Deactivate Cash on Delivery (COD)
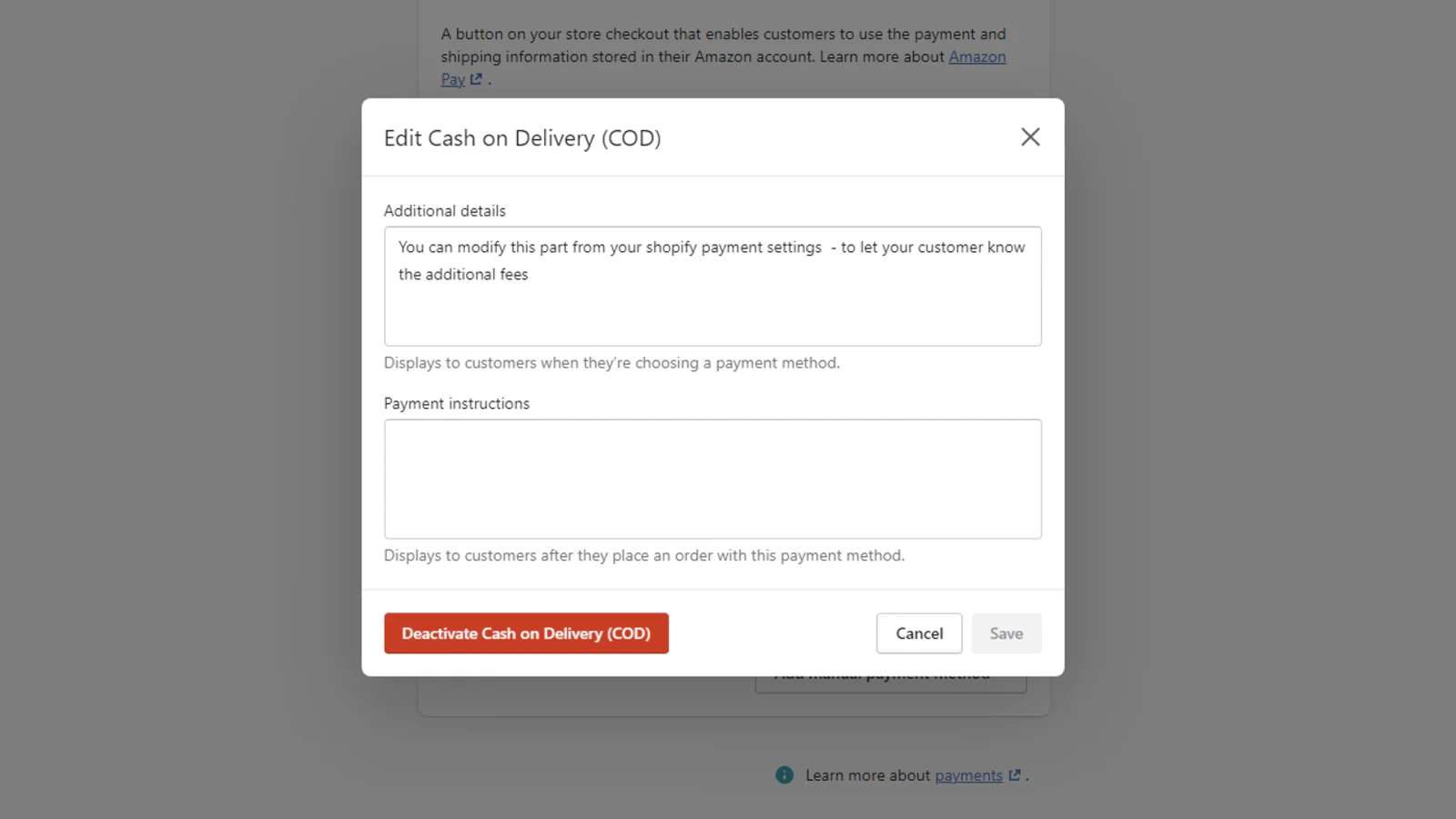The width and height of the screenshot is (1456, 819). (526, 633)
